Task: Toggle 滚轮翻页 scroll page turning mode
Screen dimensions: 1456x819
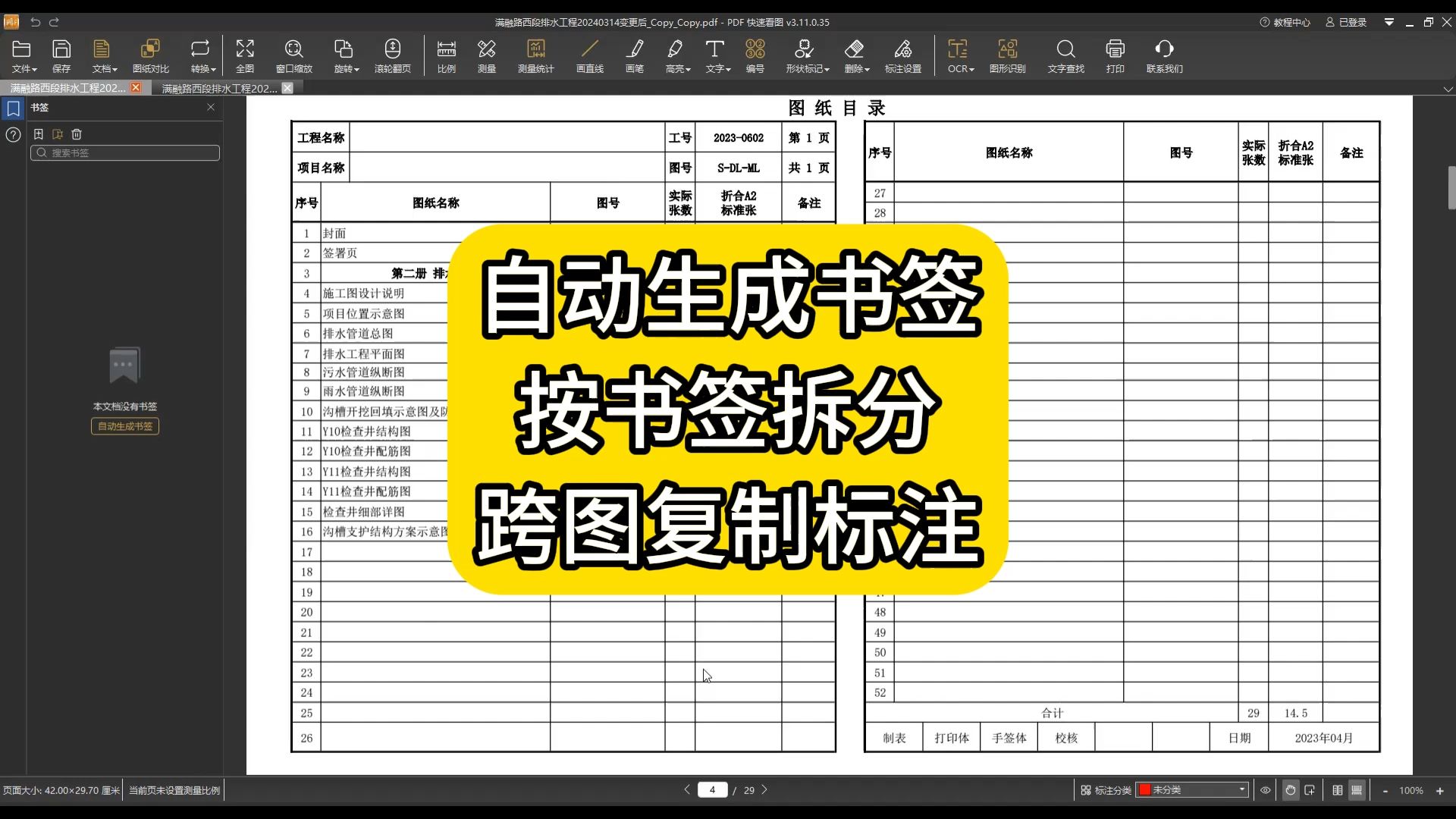Action: tap(392, 55)
